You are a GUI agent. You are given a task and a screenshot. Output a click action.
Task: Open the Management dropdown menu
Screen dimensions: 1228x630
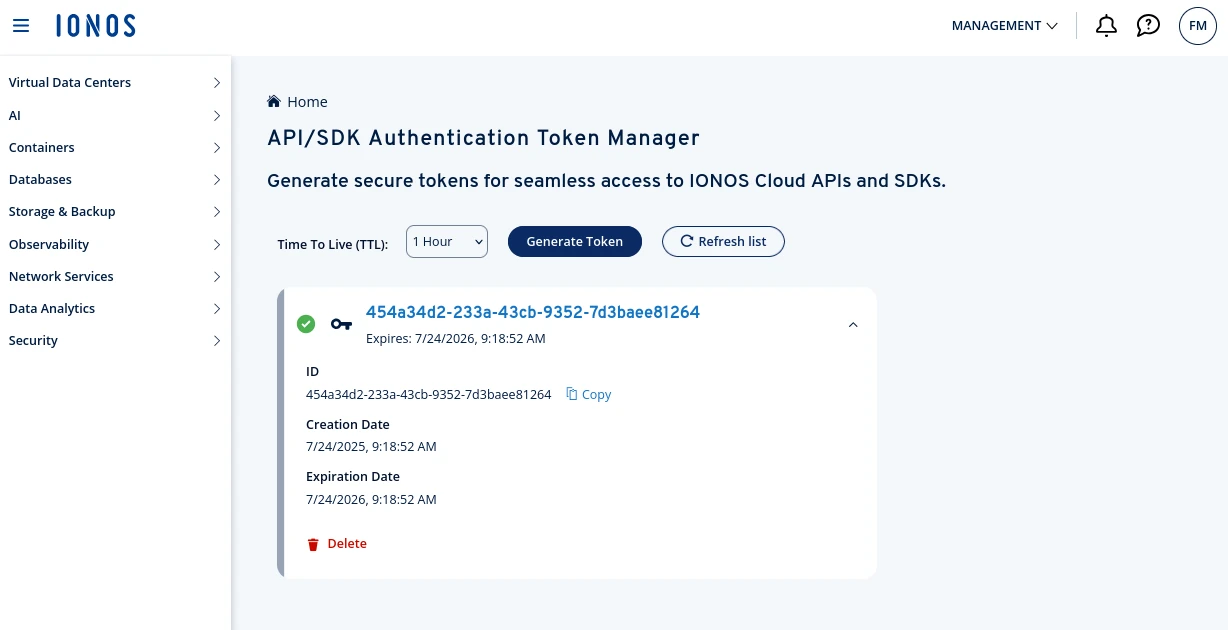point(1004,26)
